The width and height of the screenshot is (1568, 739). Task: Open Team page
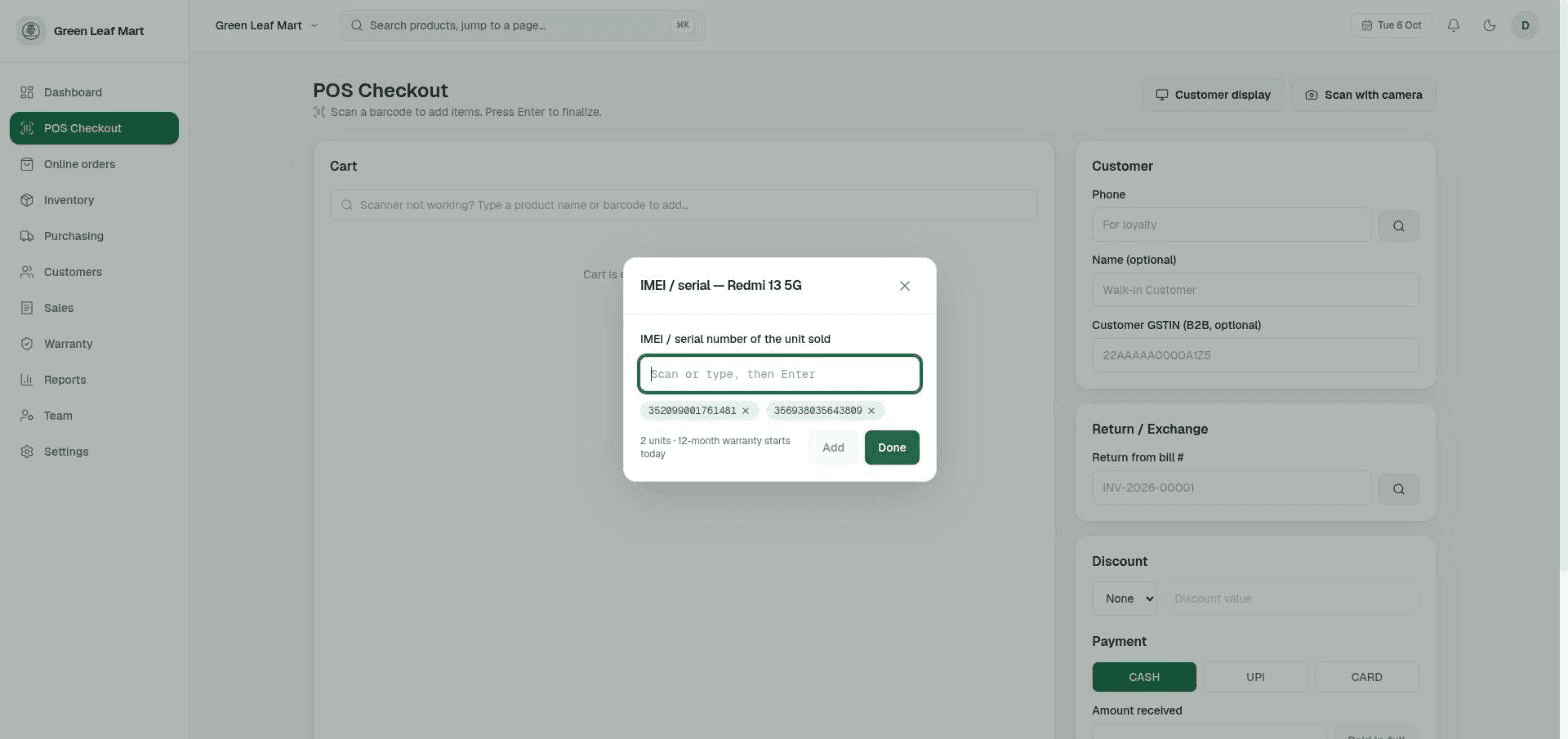point(94,416)
